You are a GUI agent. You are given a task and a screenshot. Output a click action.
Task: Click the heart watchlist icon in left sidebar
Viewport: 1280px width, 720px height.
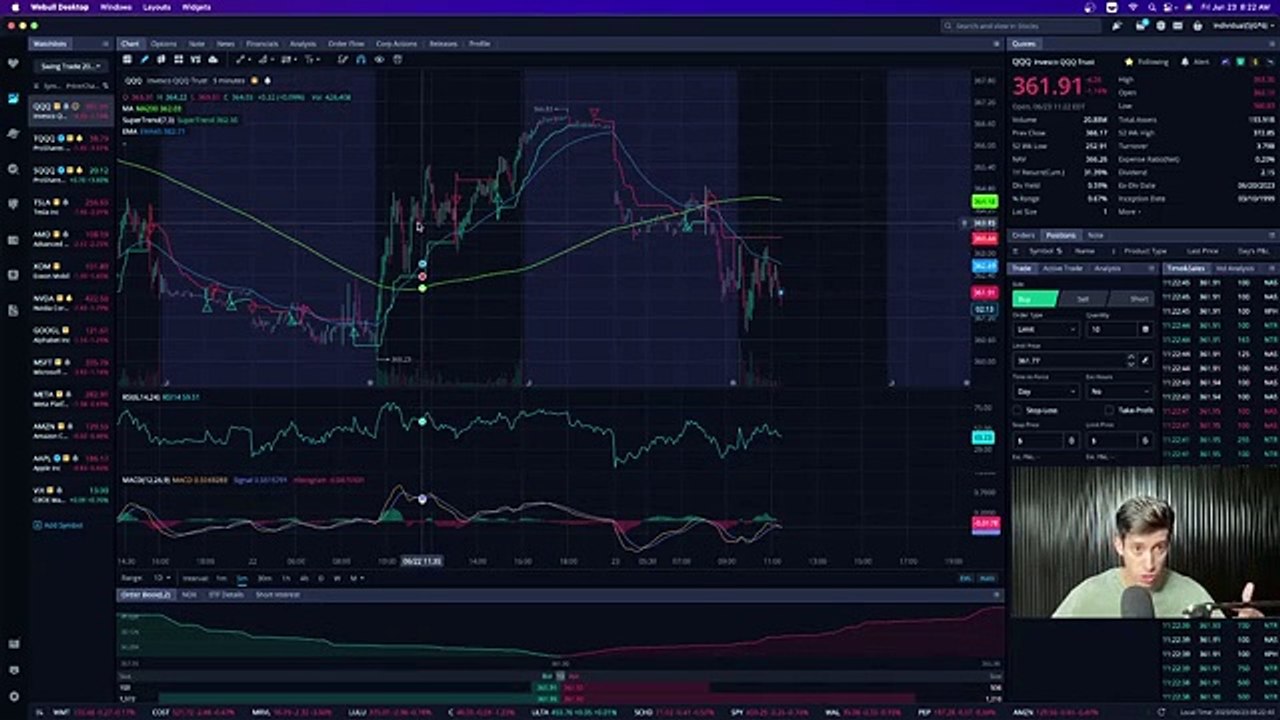[x=13, y=63]
